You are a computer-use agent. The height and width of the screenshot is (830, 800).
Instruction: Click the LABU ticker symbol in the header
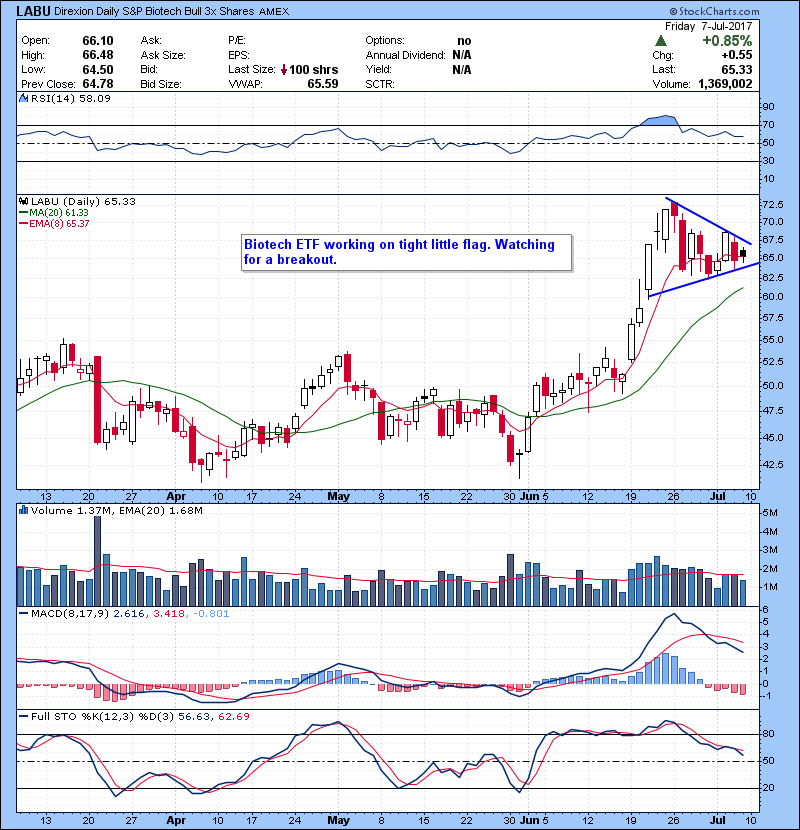[x=33, y=11]
